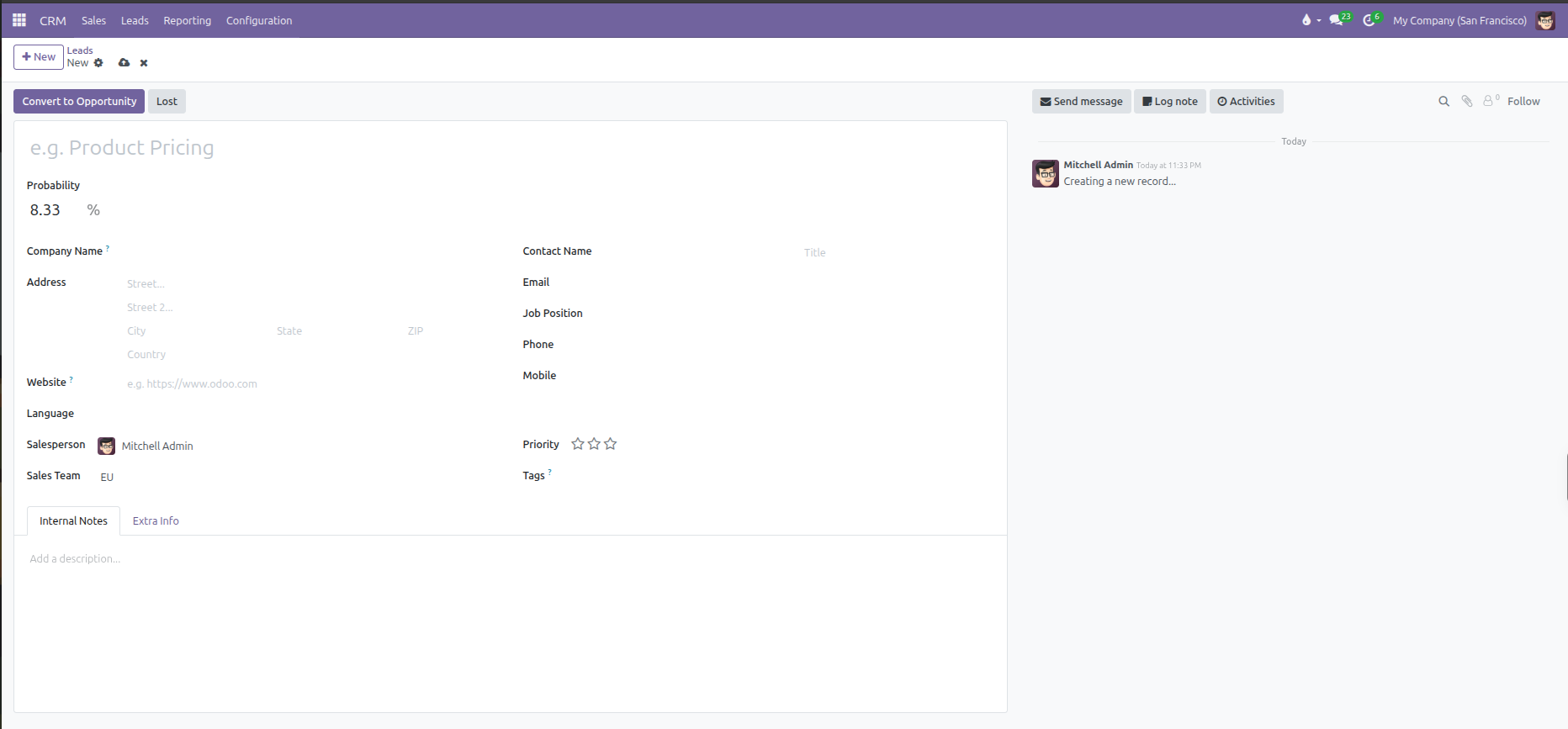Open the Title dropdown field

tap(896, 252)
